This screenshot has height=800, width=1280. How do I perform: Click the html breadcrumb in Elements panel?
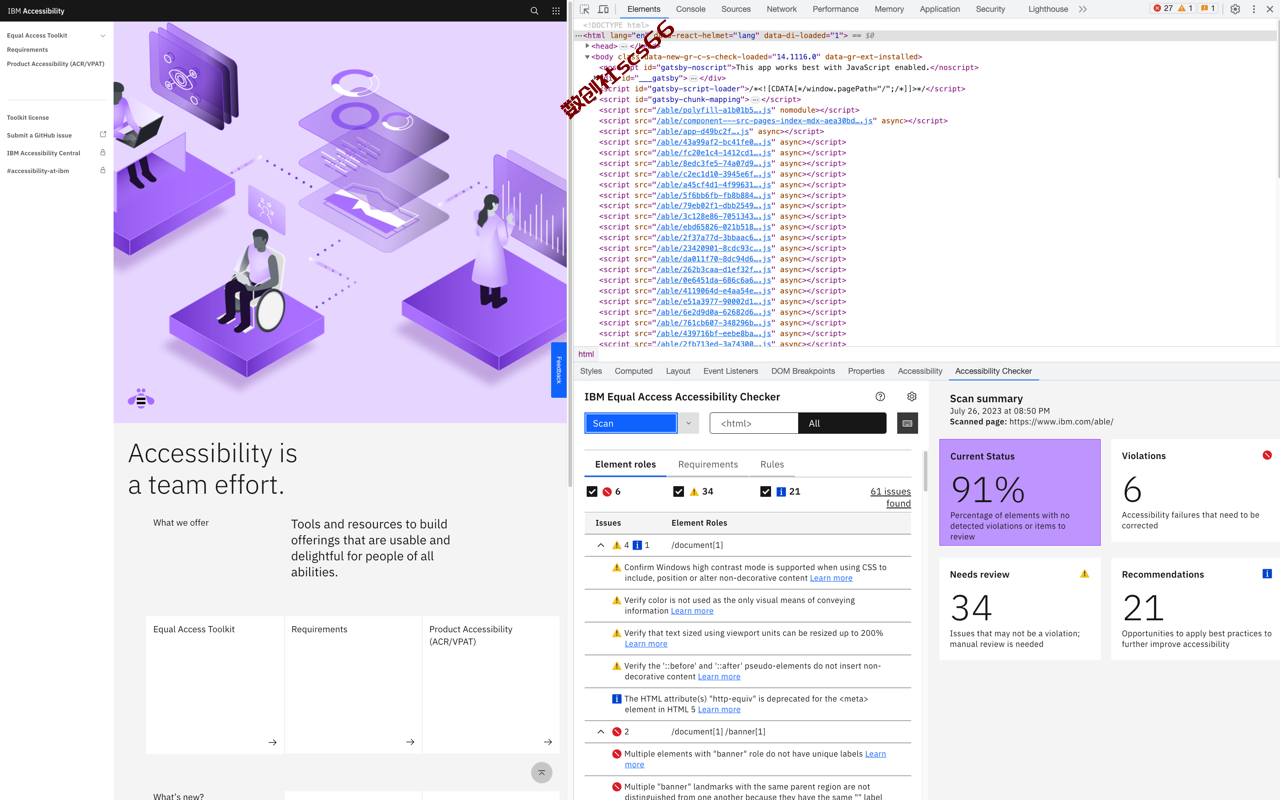[586, 354]
